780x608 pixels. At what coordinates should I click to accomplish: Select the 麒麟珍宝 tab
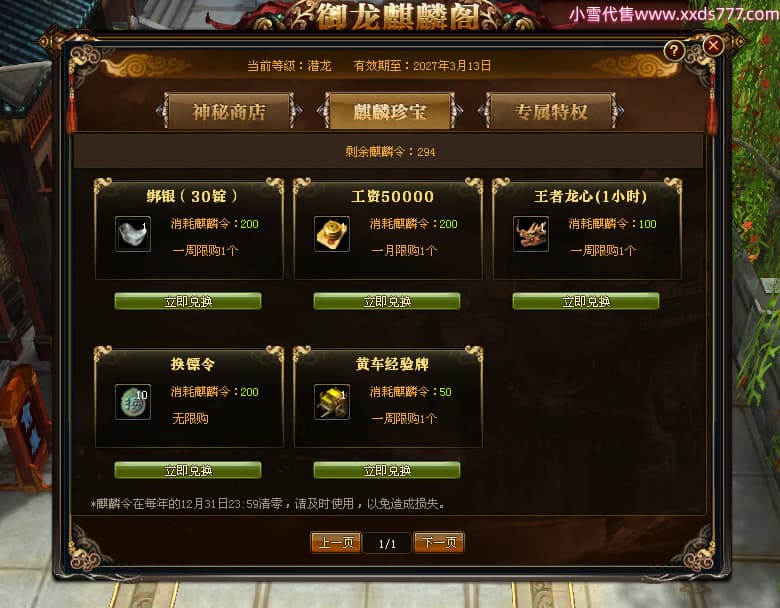point(390,111)
